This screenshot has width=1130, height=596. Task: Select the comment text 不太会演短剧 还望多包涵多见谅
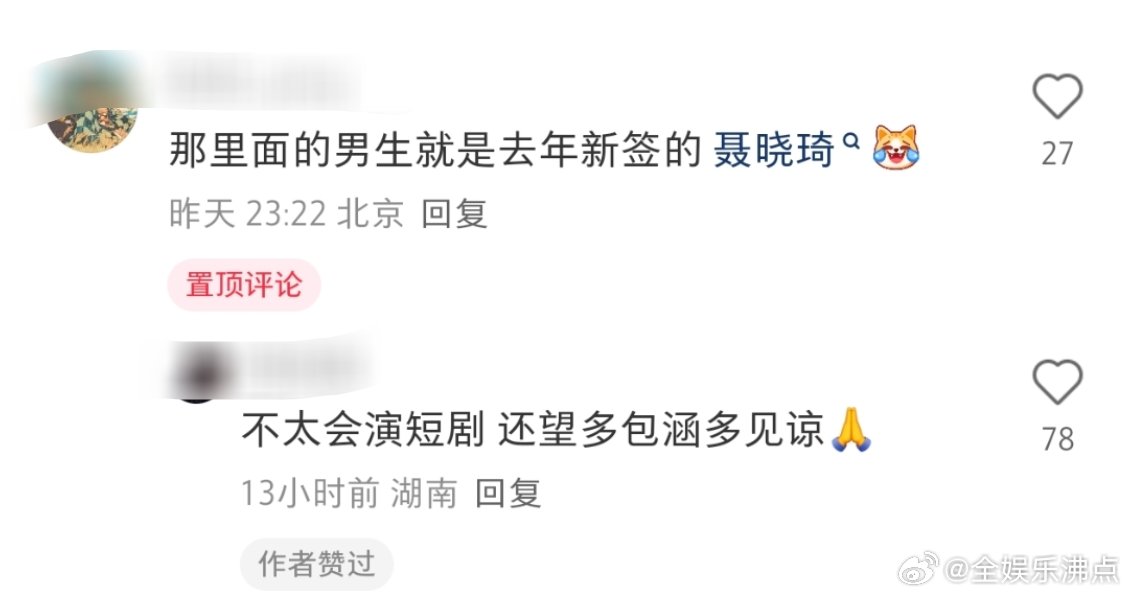532,430
